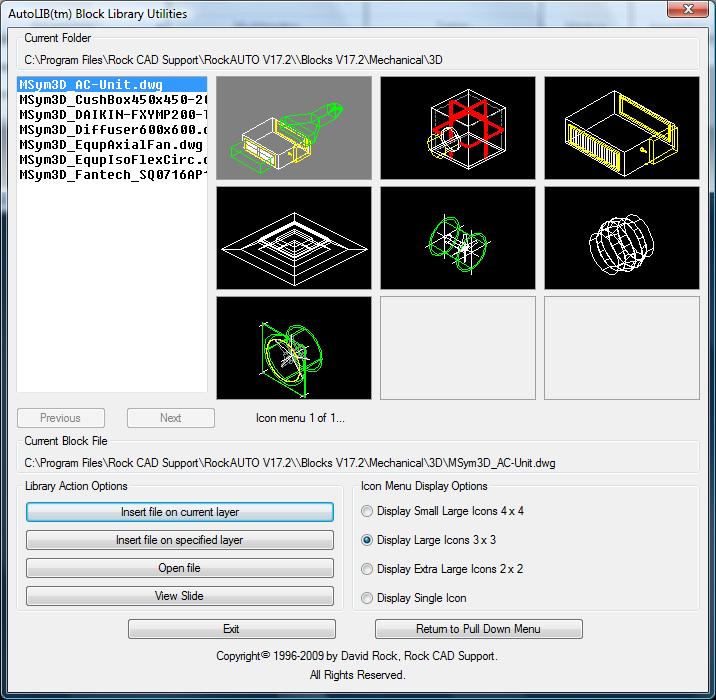This screenshot has width=716, height=700.
Task: Click the 'Icon menu 1 of 1...' label
Action: point(300,418)
